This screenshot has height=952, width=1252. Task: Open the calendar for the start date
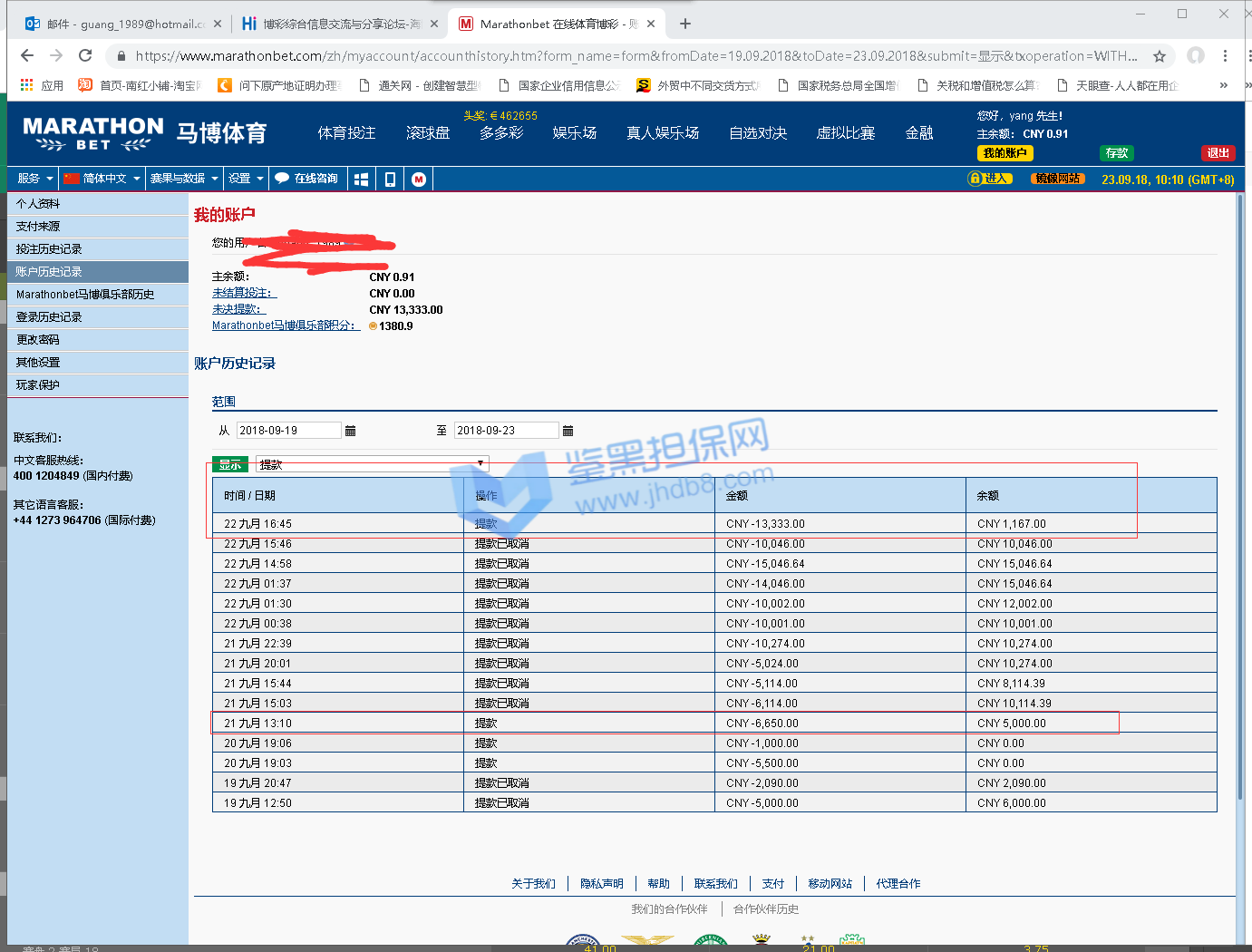[x=351, y=431]
